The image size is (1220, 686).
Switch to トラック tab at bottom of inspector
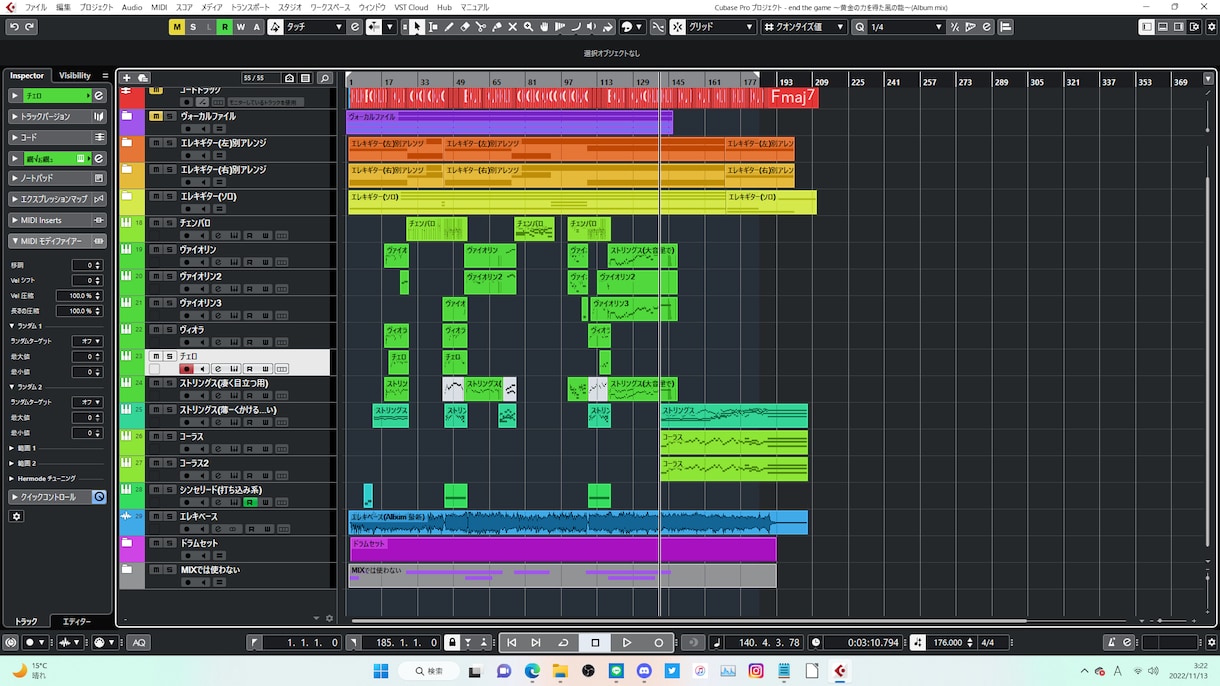[26, 622]
